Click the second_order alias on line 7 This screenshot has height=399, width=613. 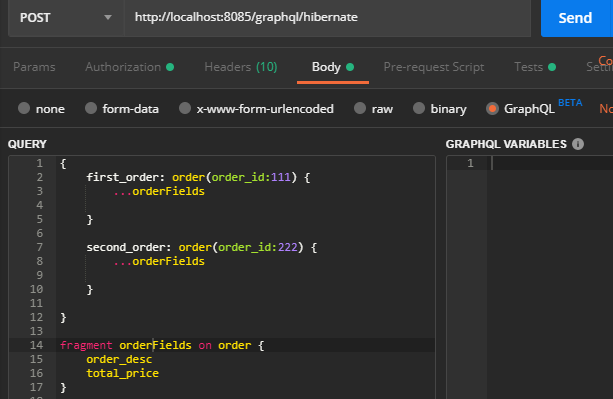click(x=125, y=247)
